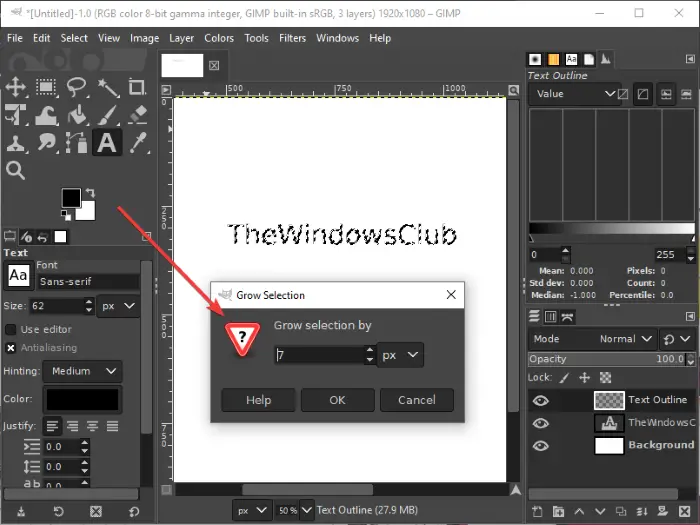Viewport: 700px width, 525px height.
Task: Toggle the Use editor checkbox
Action: coord(11,329)
